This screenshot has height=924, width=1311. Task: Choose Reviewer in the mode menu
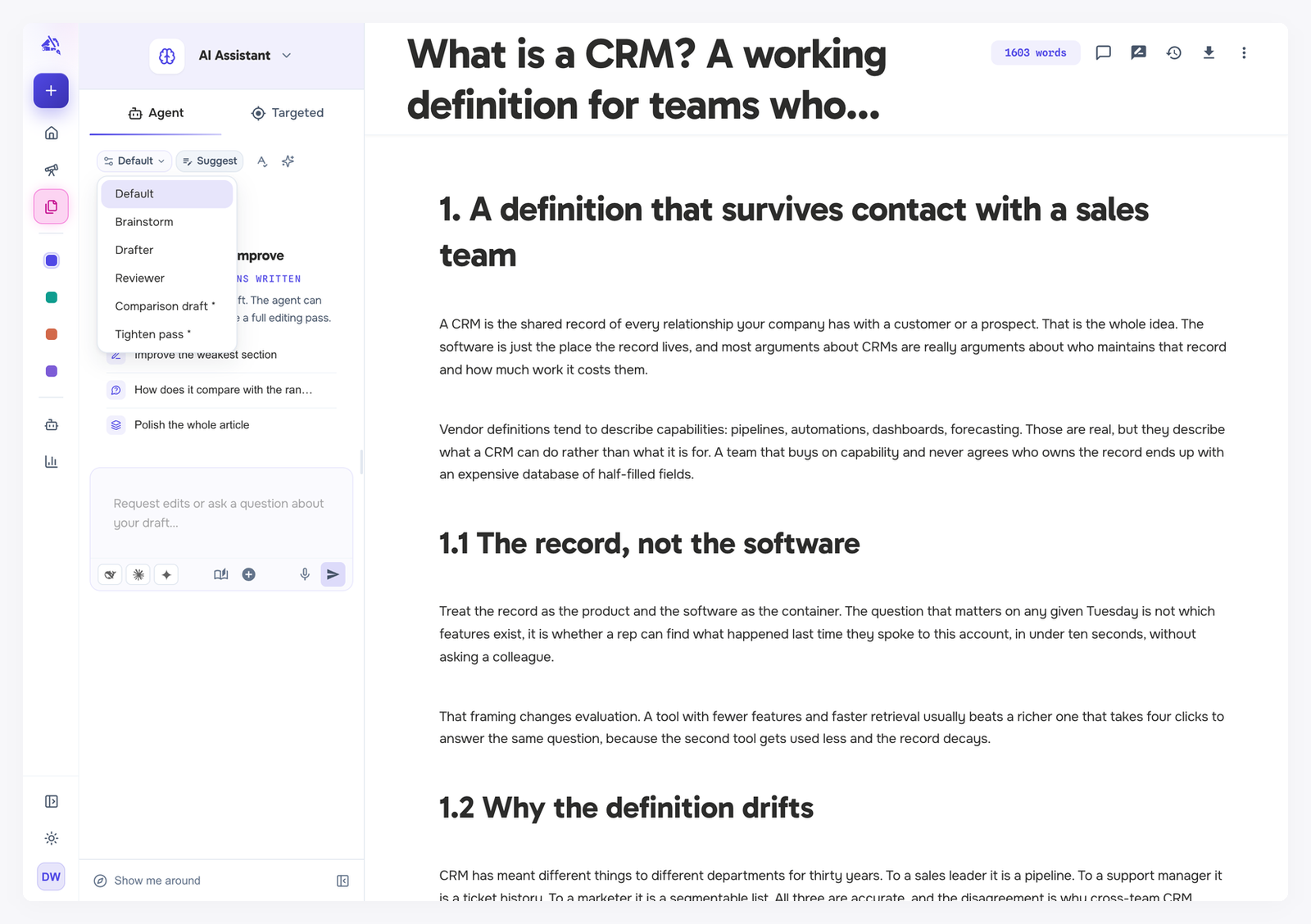[167, 279]
